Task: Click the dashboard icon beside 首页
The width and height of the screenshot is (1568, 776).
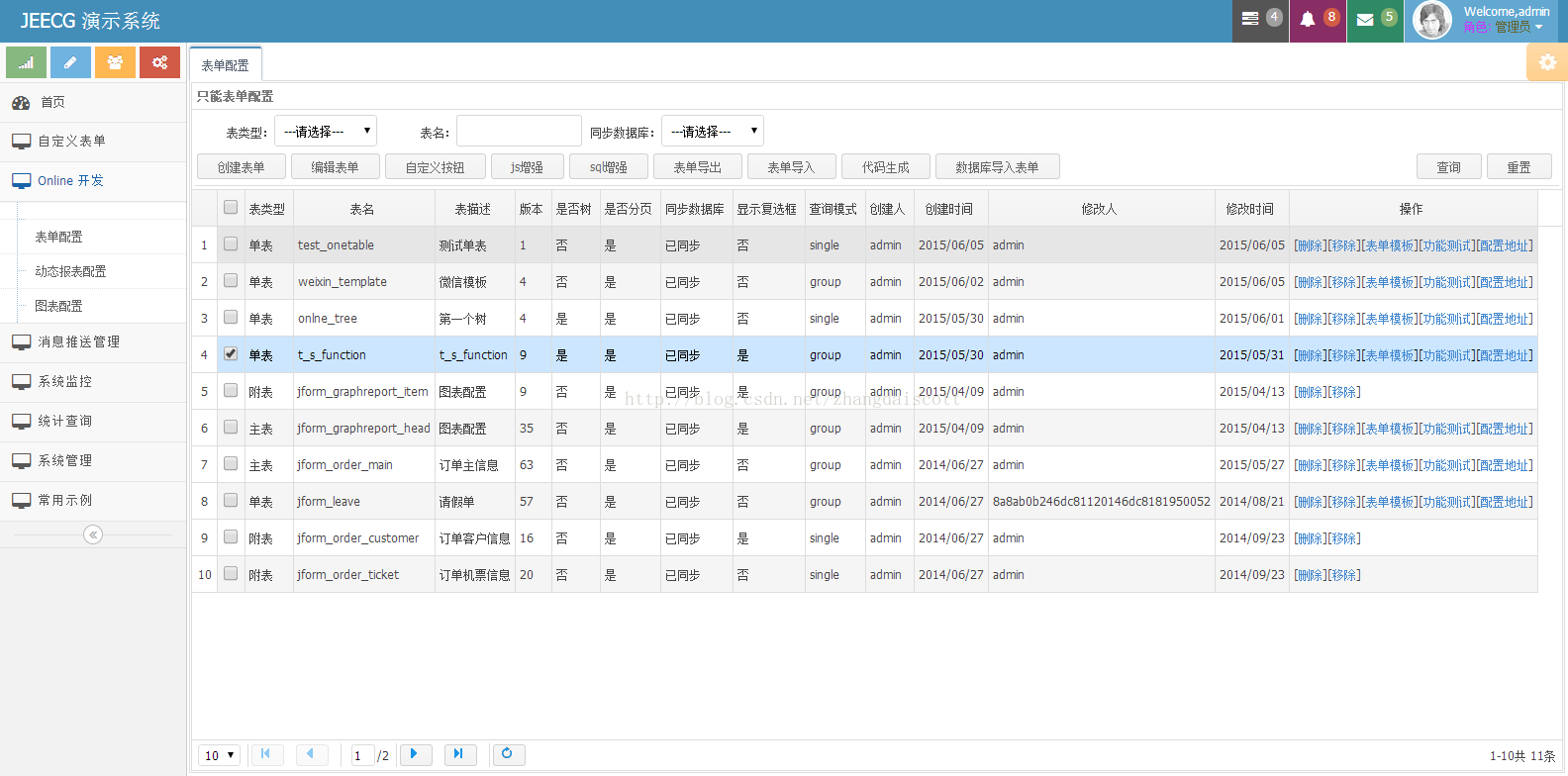Action: click(21, 102)
